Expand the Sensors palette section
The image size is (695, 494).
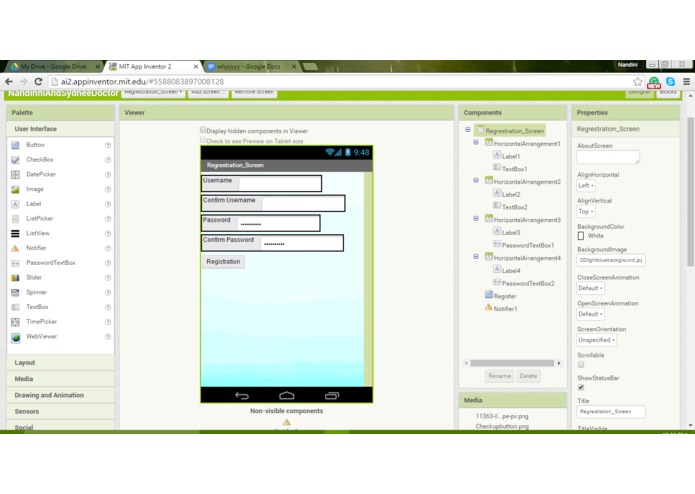61,412
